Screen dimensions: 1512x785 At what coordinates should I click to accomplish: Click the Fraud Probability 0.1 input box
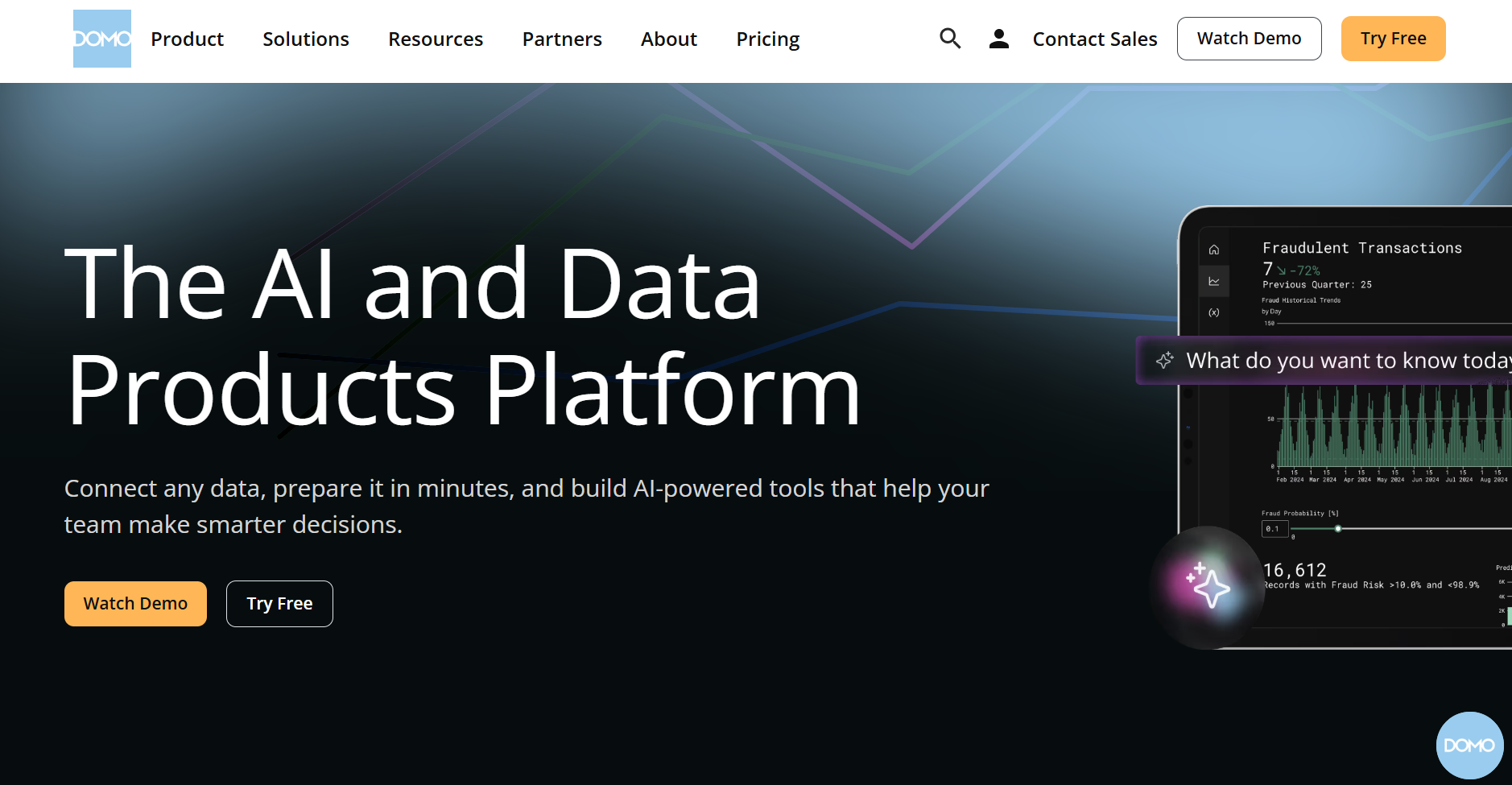point(1274,529)
